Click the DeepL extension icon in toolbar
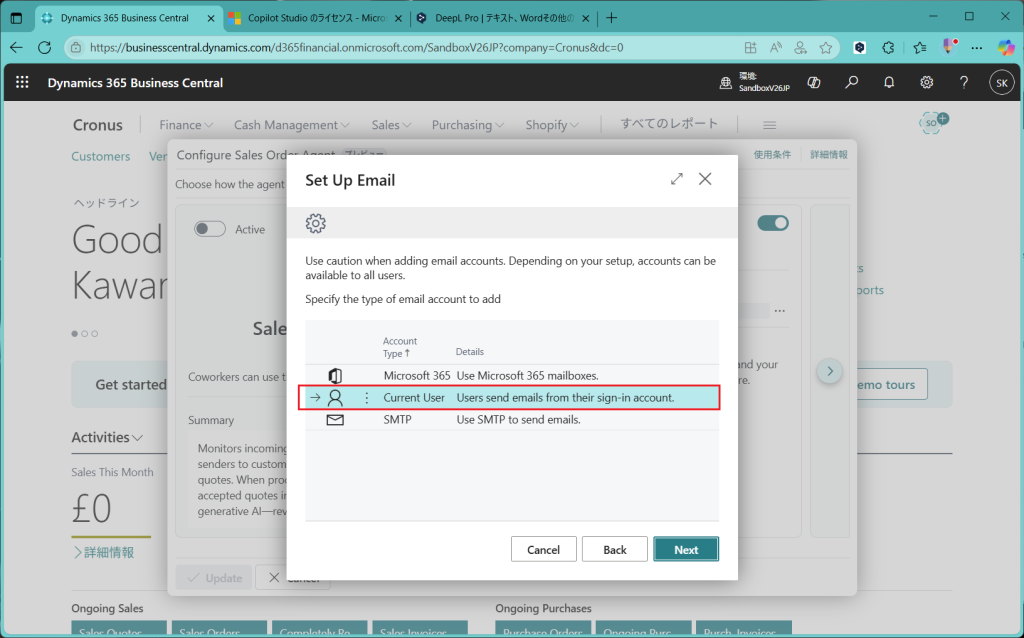 click(x=860, y=48)
